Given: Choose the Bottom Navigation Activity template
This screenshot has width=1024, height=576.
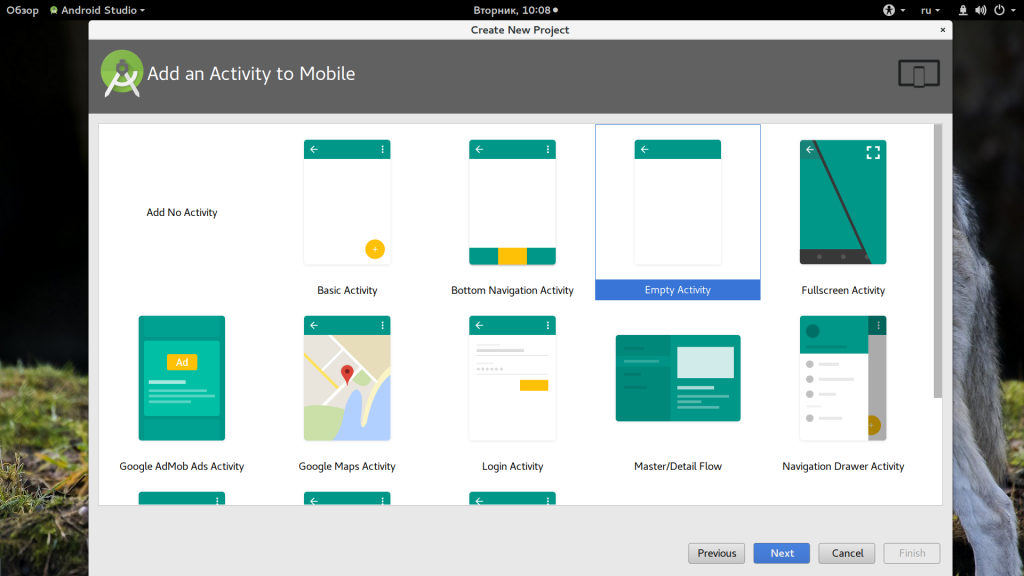Looking at the screenshot, I should 512,203.
